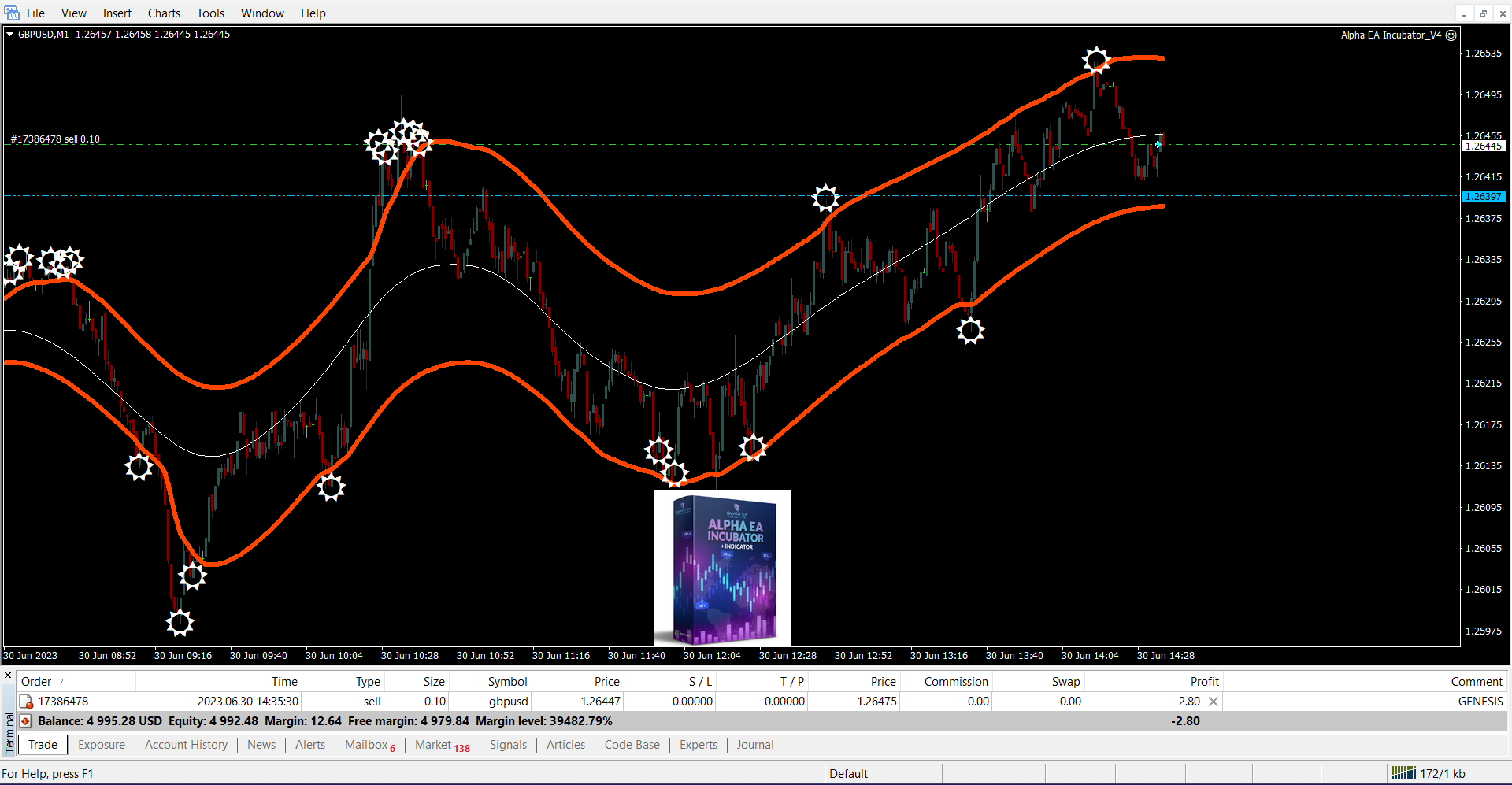Open the Mailbox tab

click(x=366, y=745)
